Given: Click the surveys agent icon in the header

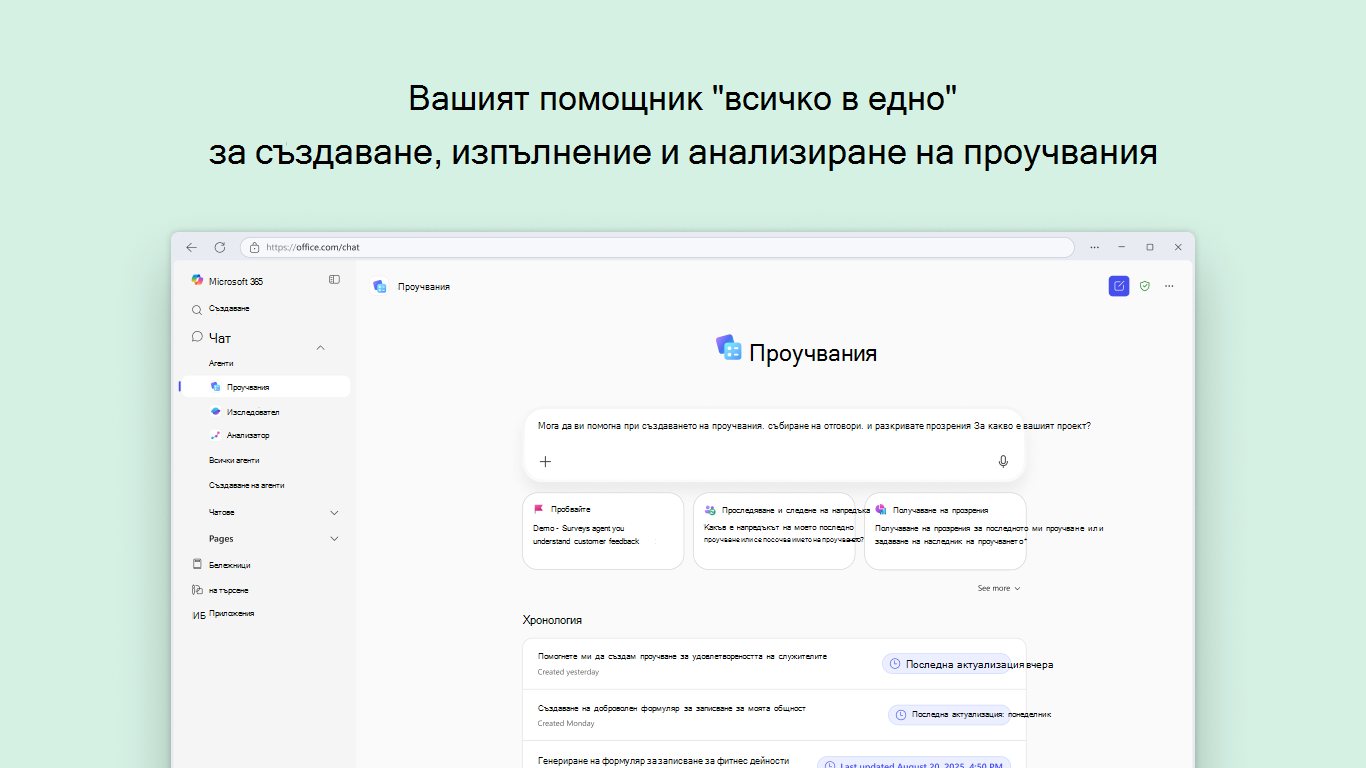Looking at the screenshot, I should pyautogui.click(x=379, y=286).
